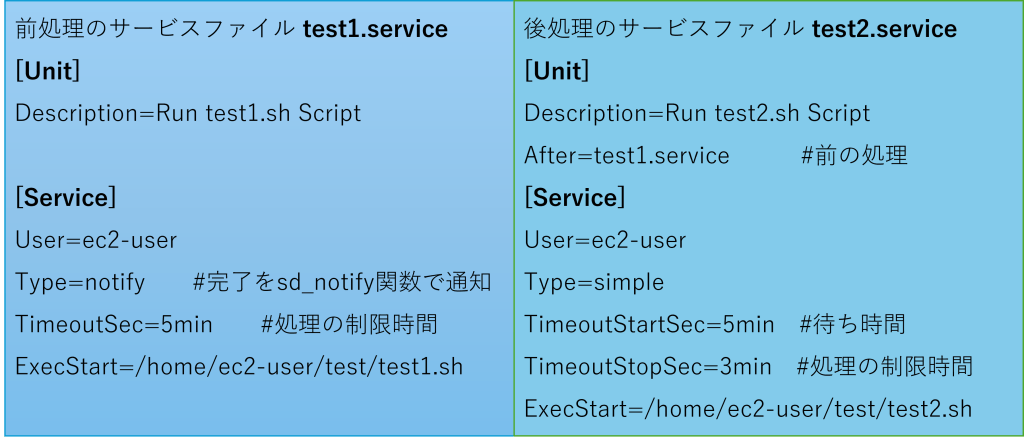Image resolution: width=1024 pixels, height=438 pixels.
Task: Click the [Unit] header in right panel
Action: tap(557, 71)
